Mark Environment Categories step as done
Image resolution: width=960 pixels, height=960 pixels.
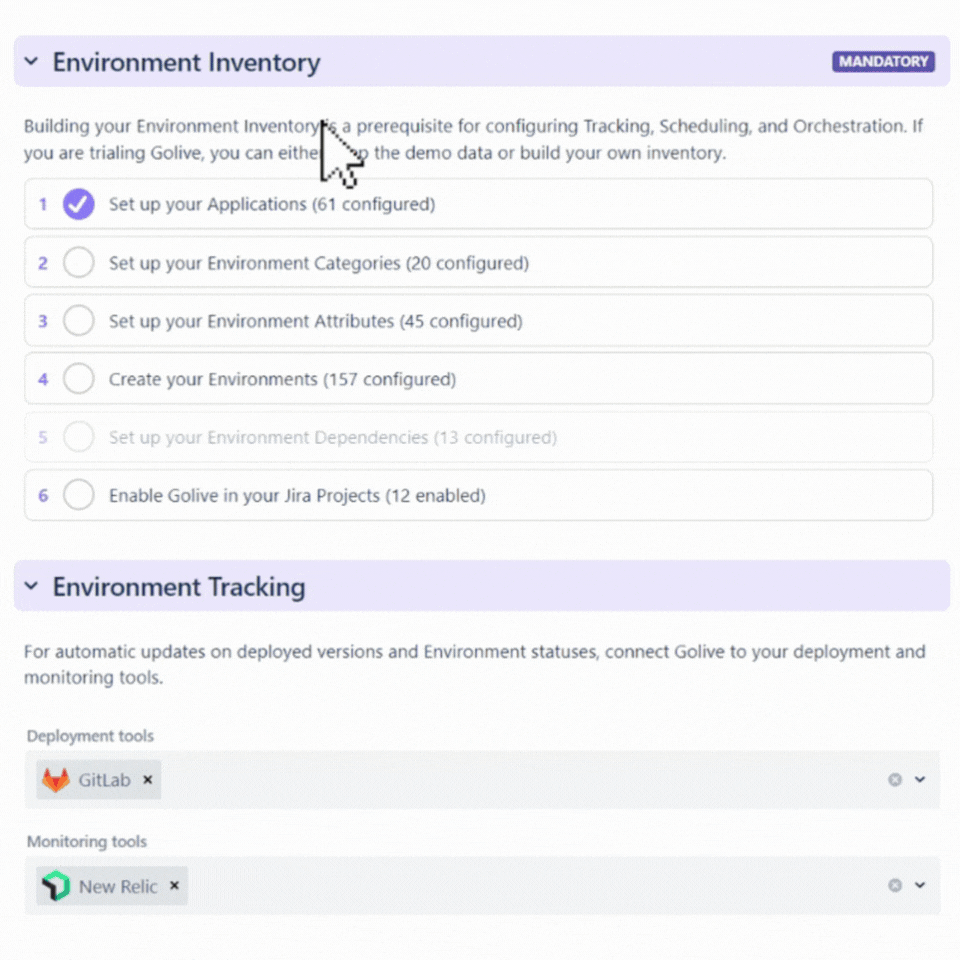pos(78,262)
